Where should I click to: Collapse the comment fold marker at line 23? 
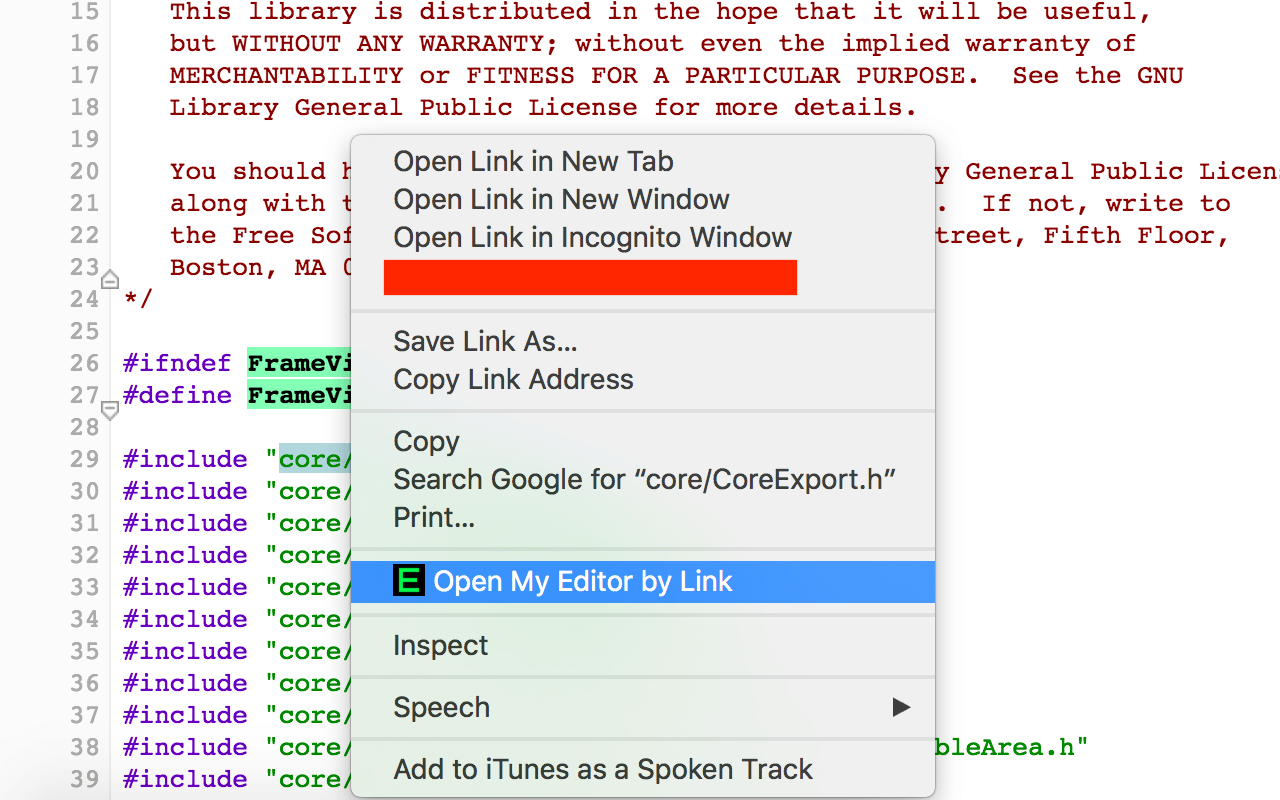coord(110,279)
